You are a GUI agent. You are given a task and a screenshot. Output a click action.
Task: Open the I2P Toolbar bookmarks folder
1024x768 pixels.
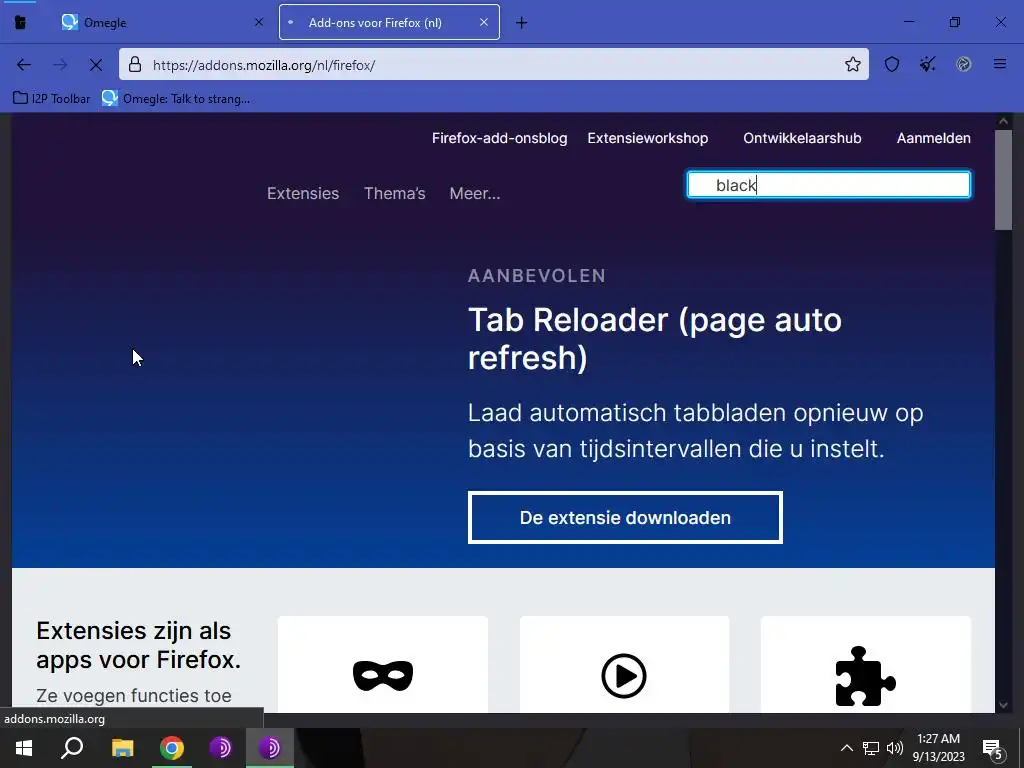[x=52, y=99]
